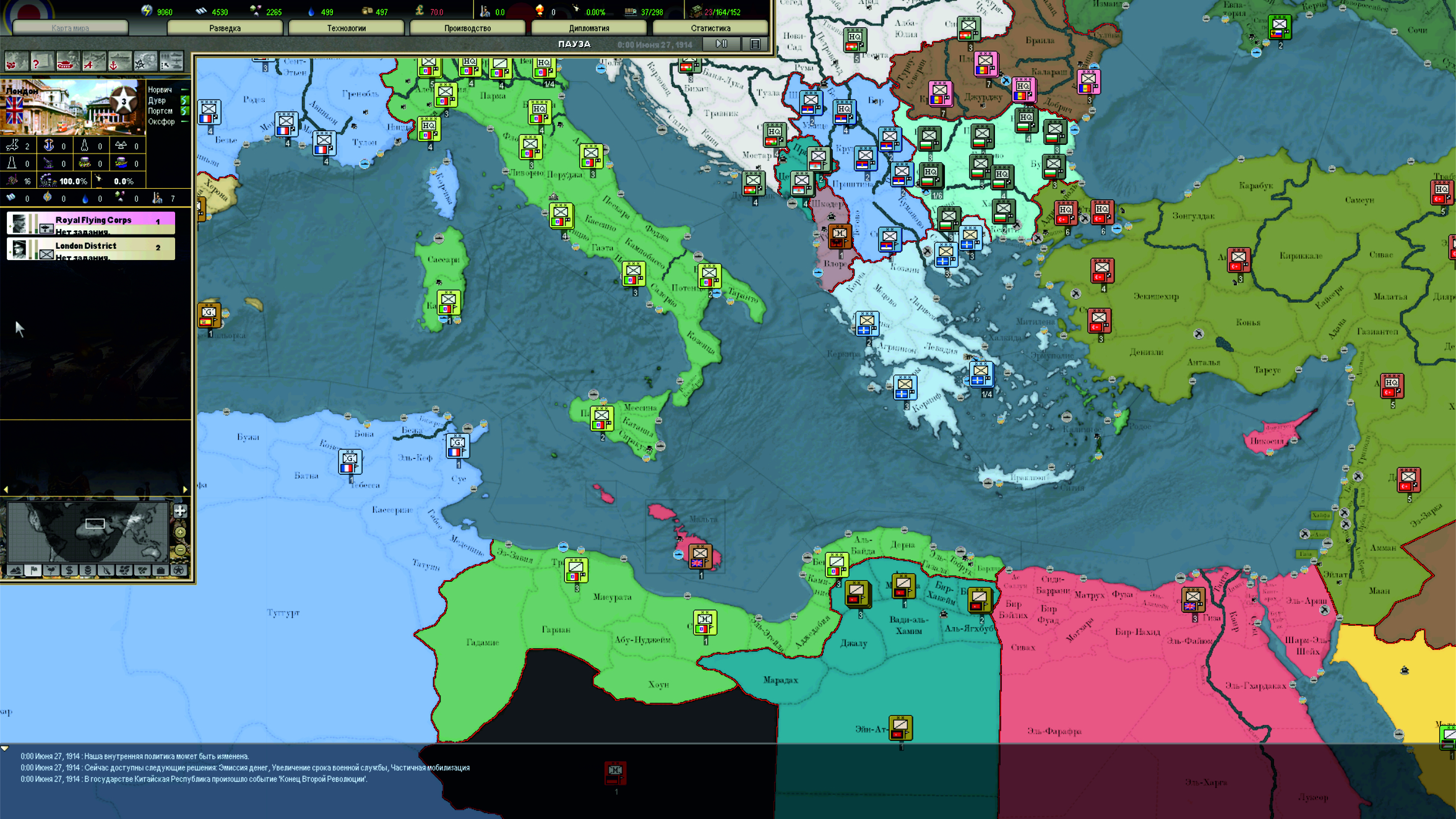Screen dimensions: 1456x819
Task: Select the land units tank icon
Action: point(68,62)
